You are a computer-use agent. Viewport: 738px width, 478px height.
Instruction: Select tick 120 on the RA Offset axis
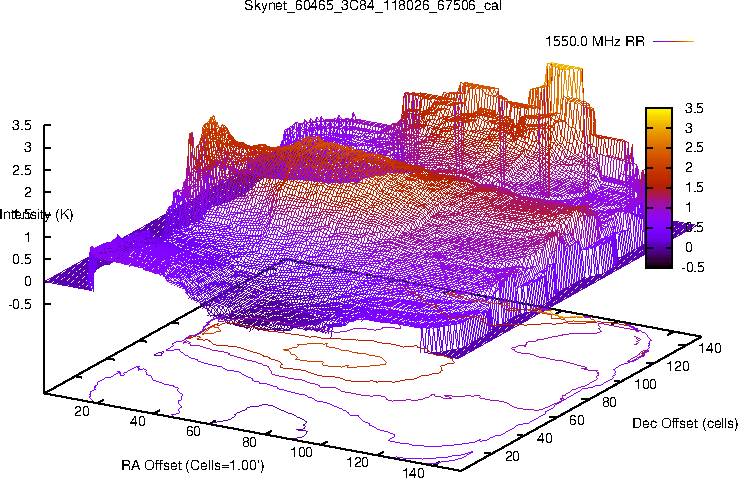[357, 463]
